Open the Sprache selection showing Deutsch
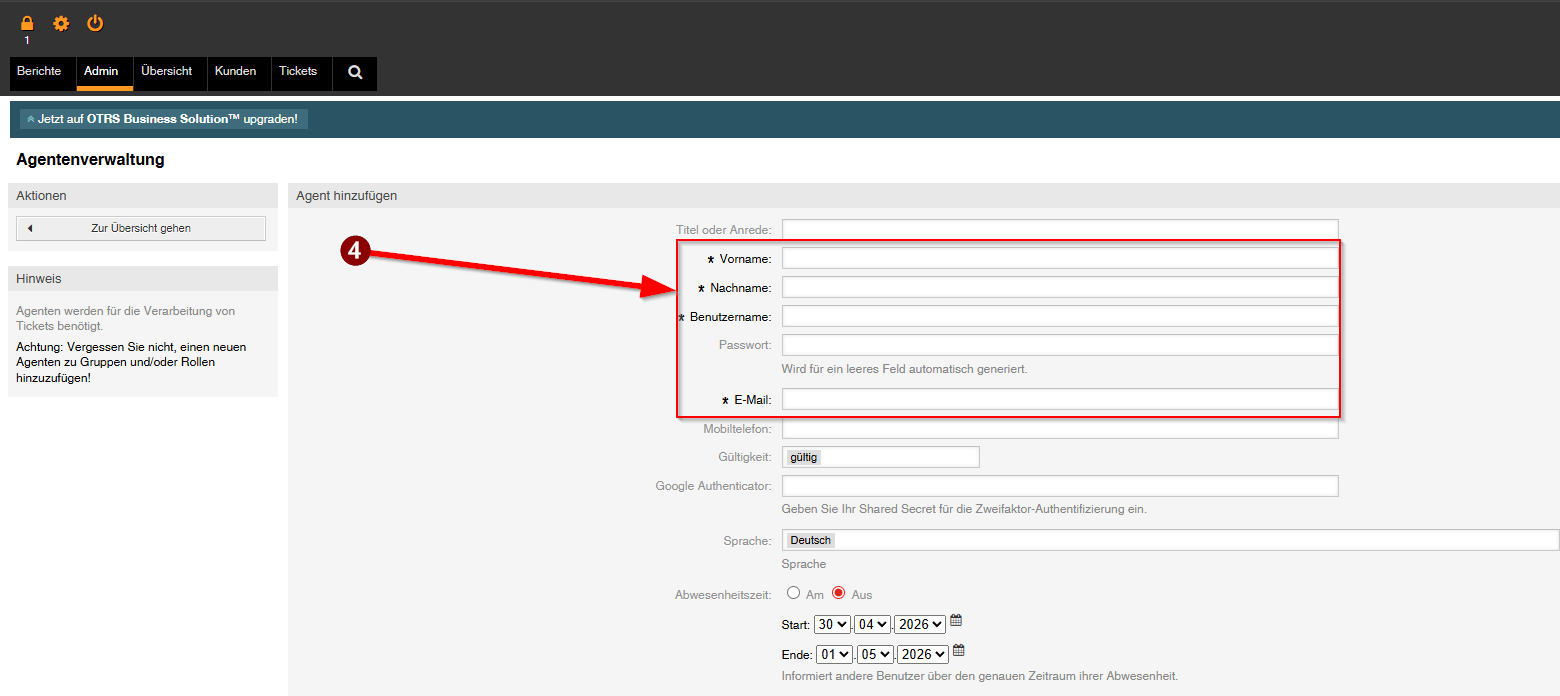1560x696 pixels. click(1171, 540)
